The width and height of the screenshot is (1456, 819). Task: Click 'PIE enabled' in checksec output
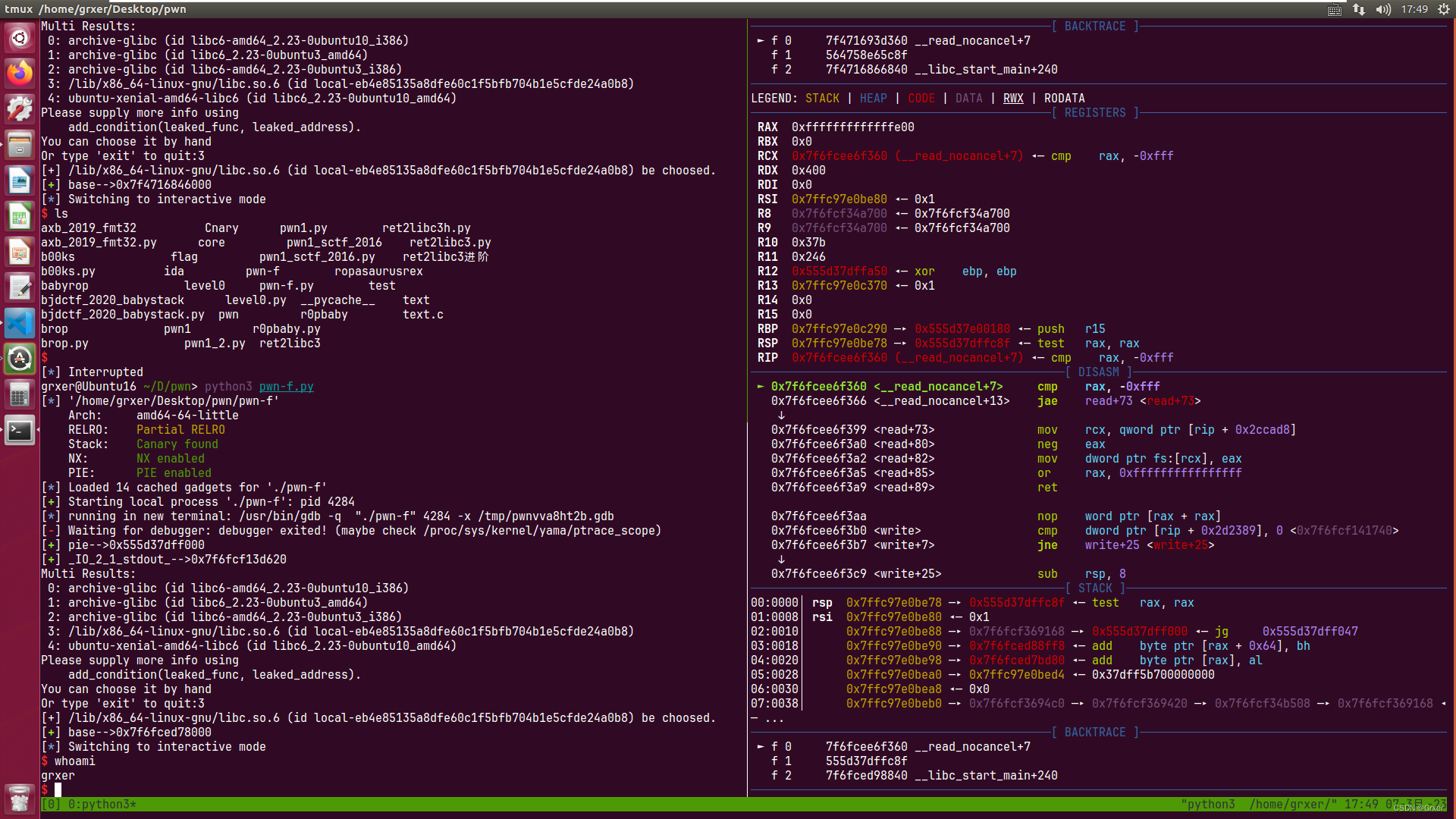tap(174, 472)
